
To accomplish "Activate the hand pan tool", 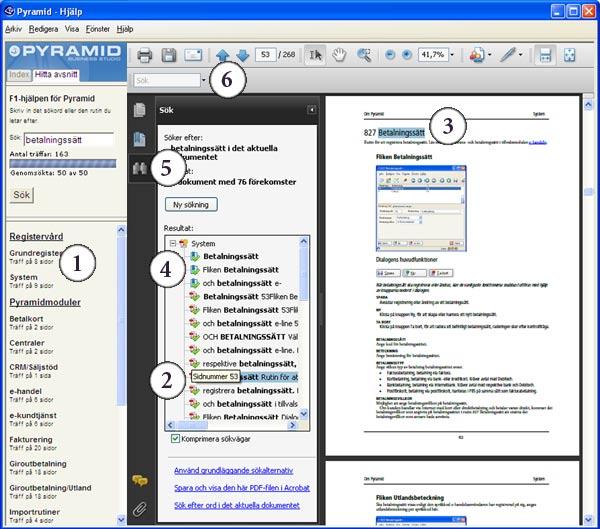I will point(339,55).
